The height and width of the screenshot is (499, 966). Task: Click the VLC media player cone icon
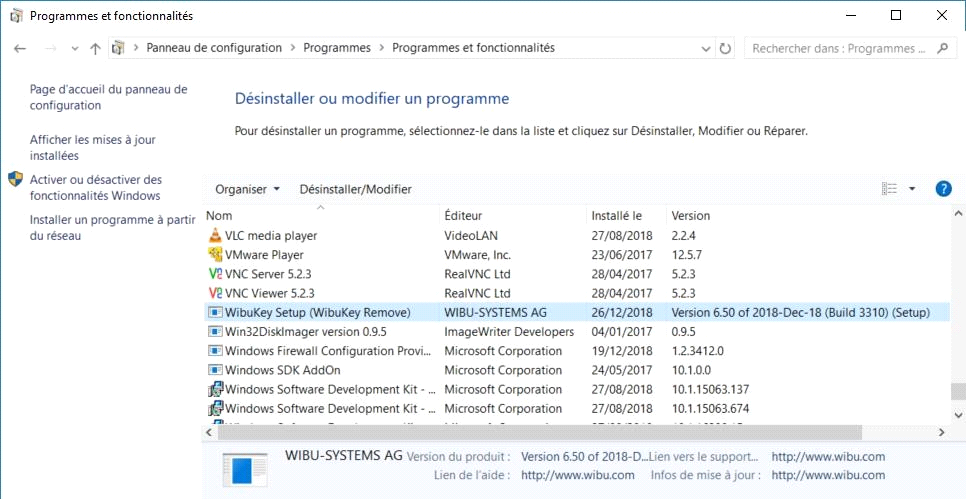214,235
